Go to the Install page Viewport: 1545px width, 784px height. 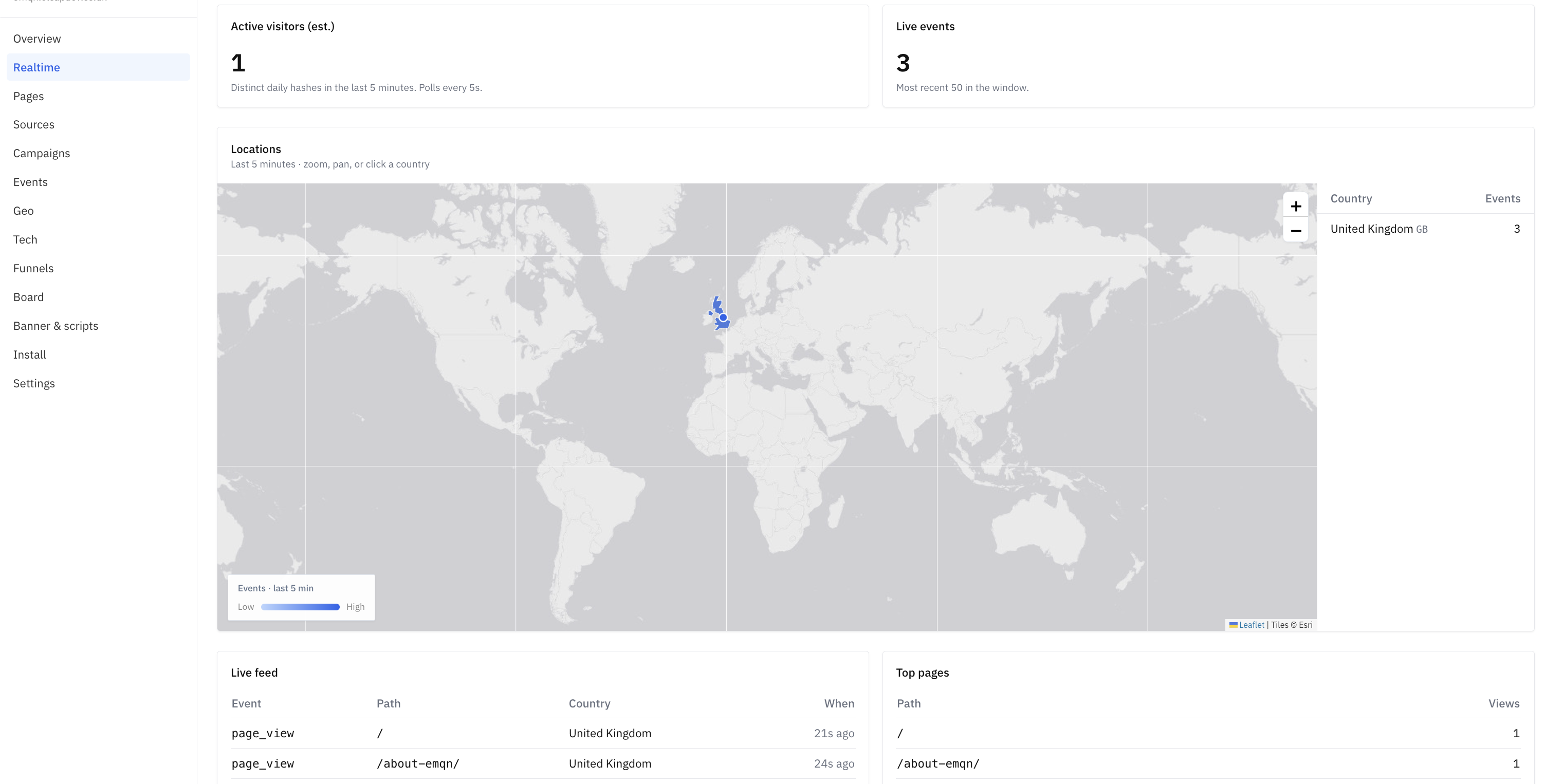pyautogui.click(x=98, y=355)
